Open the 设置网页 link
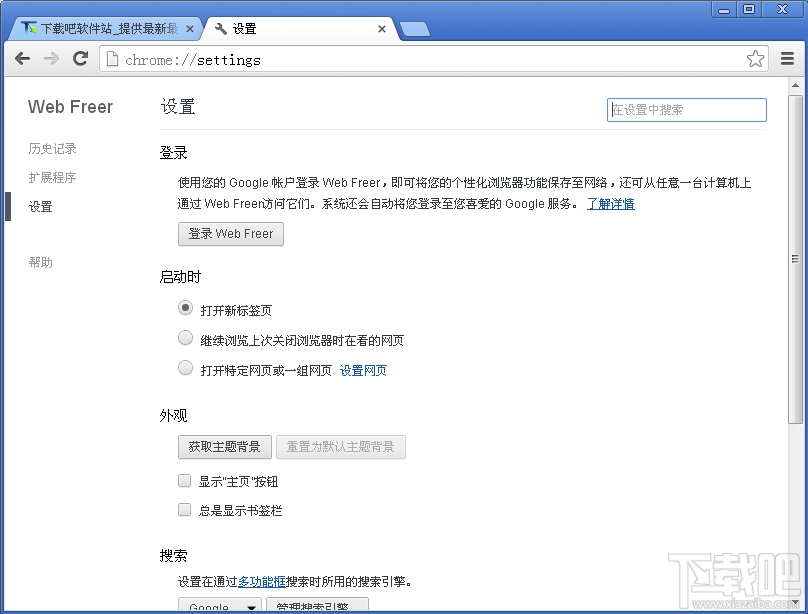This screenshot has height=614, width=808. 363,370
